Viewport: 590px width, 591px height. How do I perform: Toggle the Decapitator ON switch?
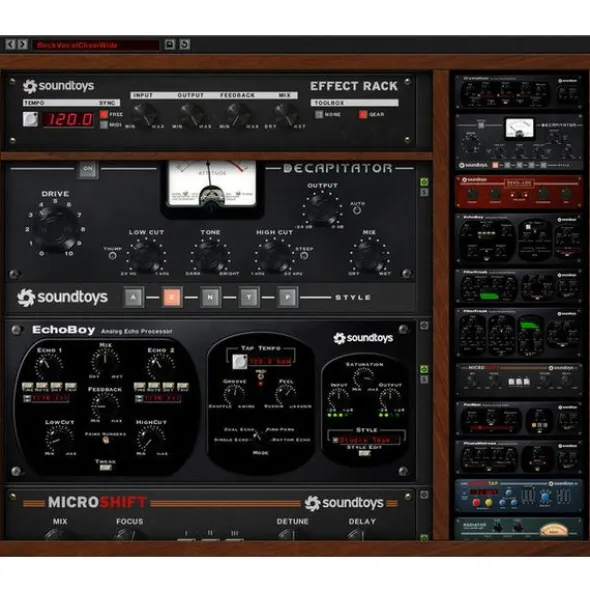tap(88, 169)
